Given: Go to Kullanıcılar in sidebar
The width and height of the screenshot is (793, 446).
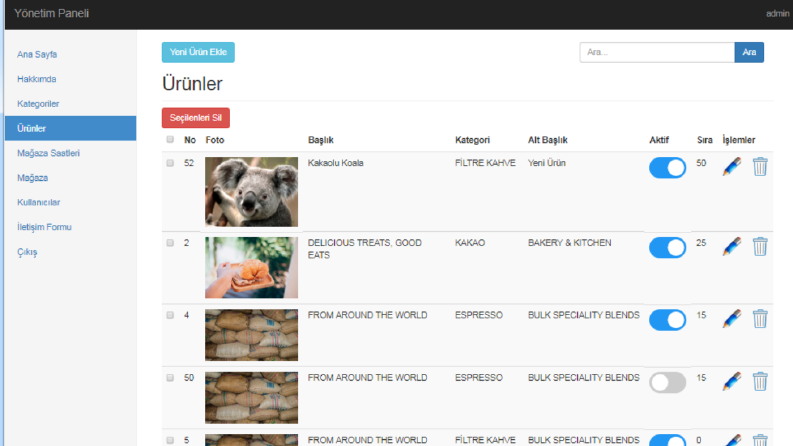Looking at the screenshot, I should tap(38, 202).
